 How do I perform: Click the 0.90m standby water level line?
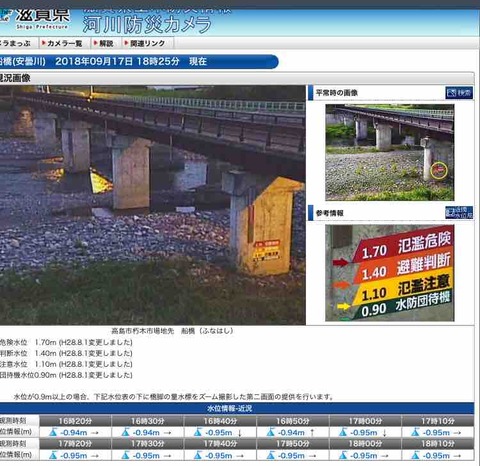[66, 375]
